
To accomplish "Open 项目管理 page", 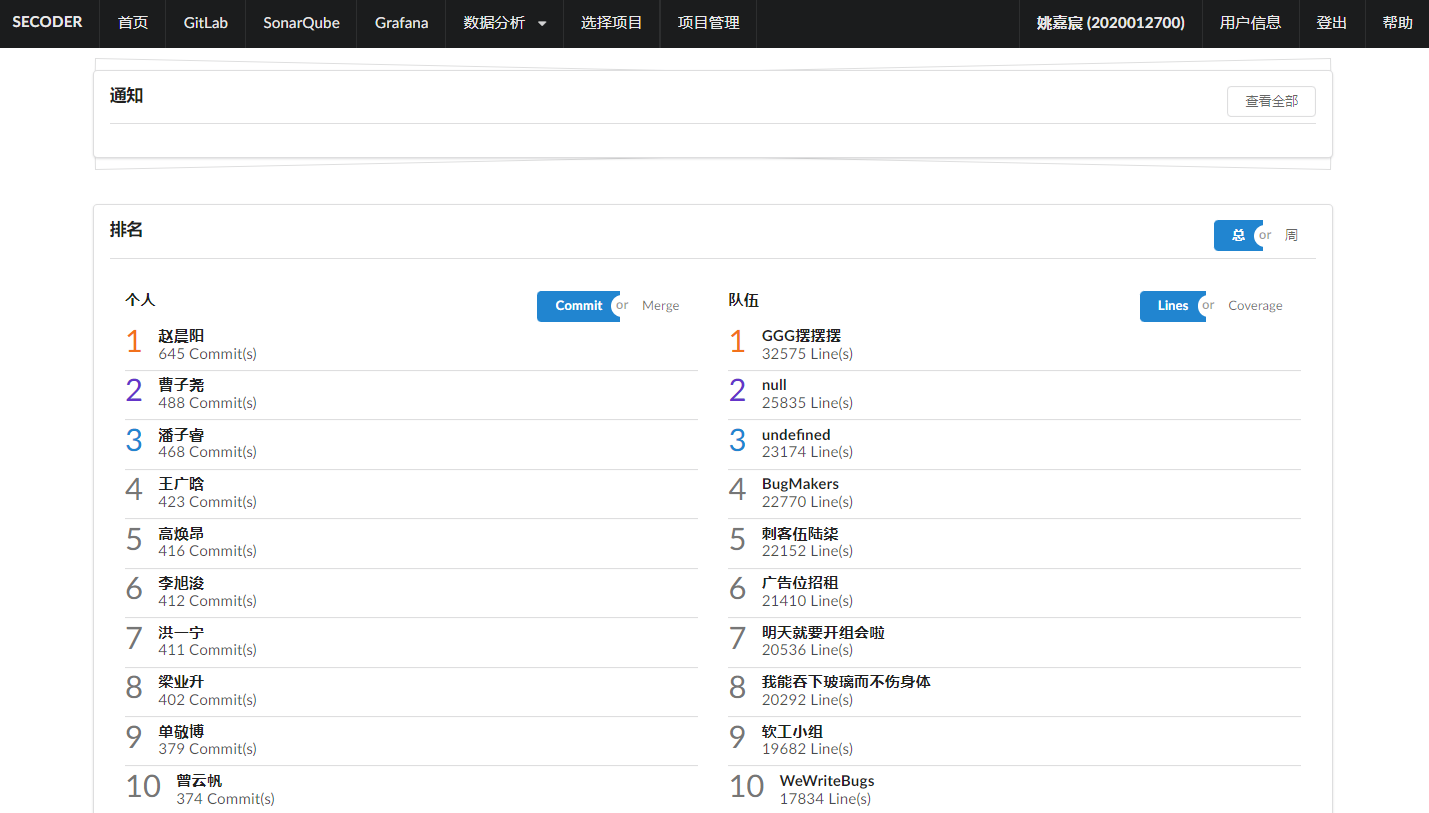I will (x=708, y=23).
